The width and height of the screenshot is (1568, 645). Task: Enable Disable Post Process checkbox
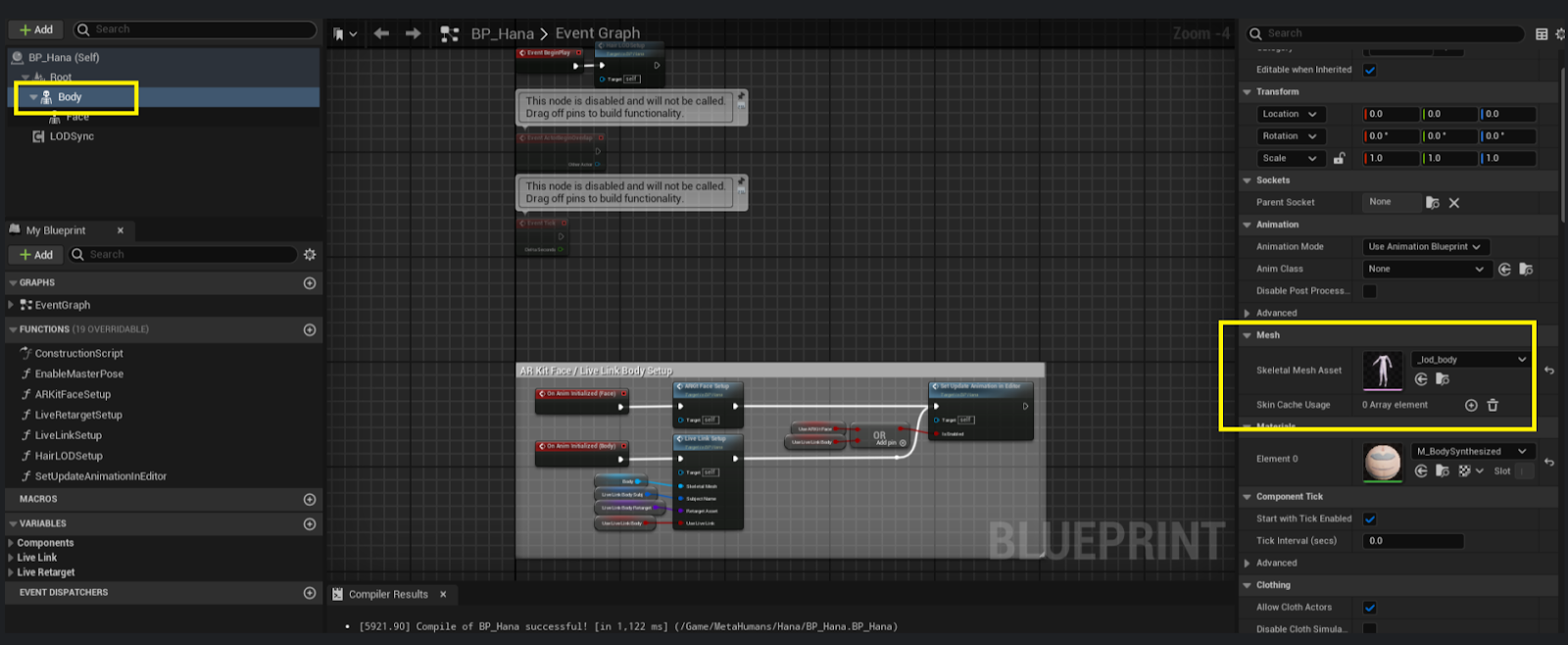(x=1370, y=291)
